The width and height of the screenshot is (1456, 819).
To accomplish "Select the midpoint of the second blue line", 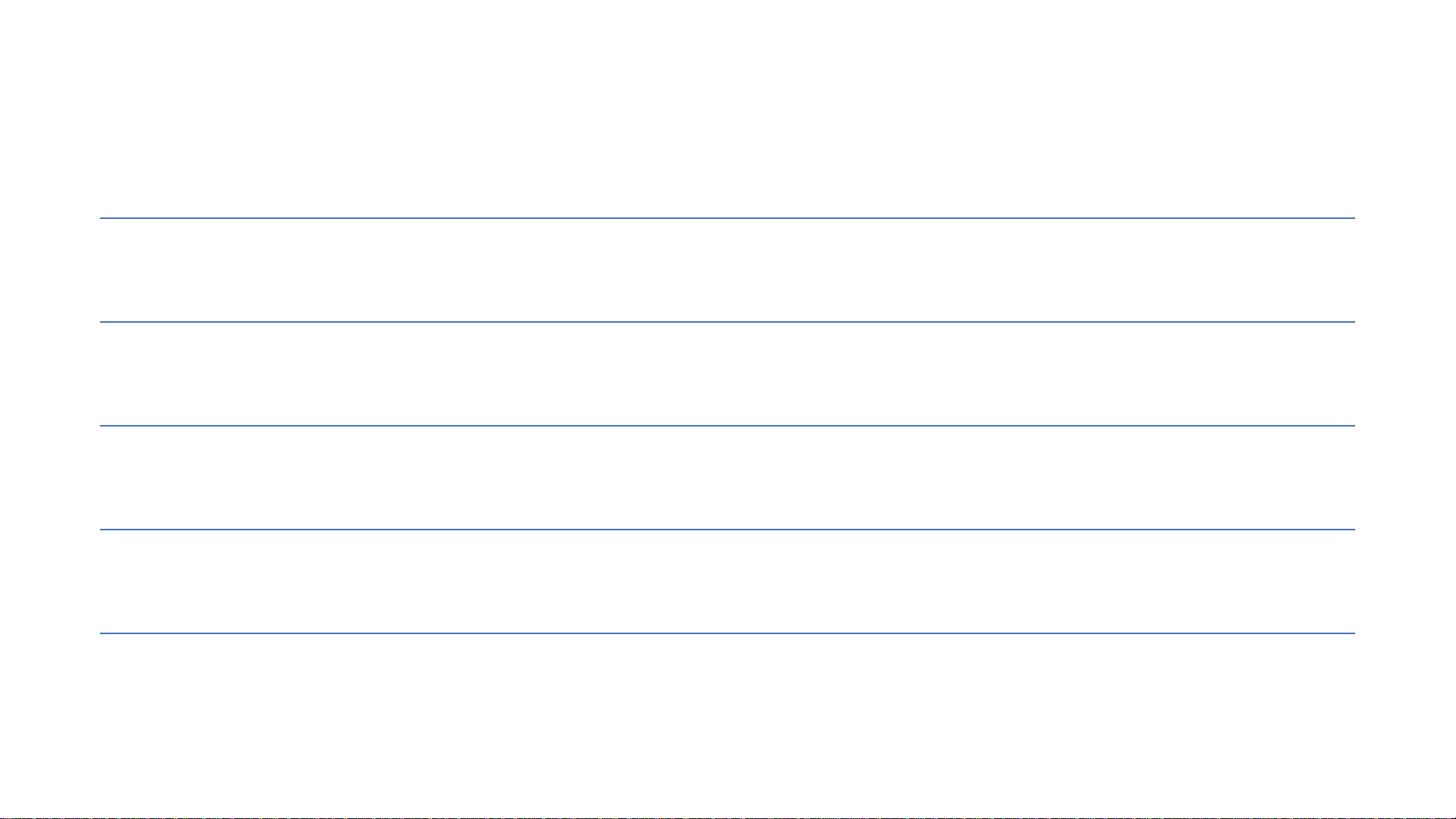I will tap(728, 322).
